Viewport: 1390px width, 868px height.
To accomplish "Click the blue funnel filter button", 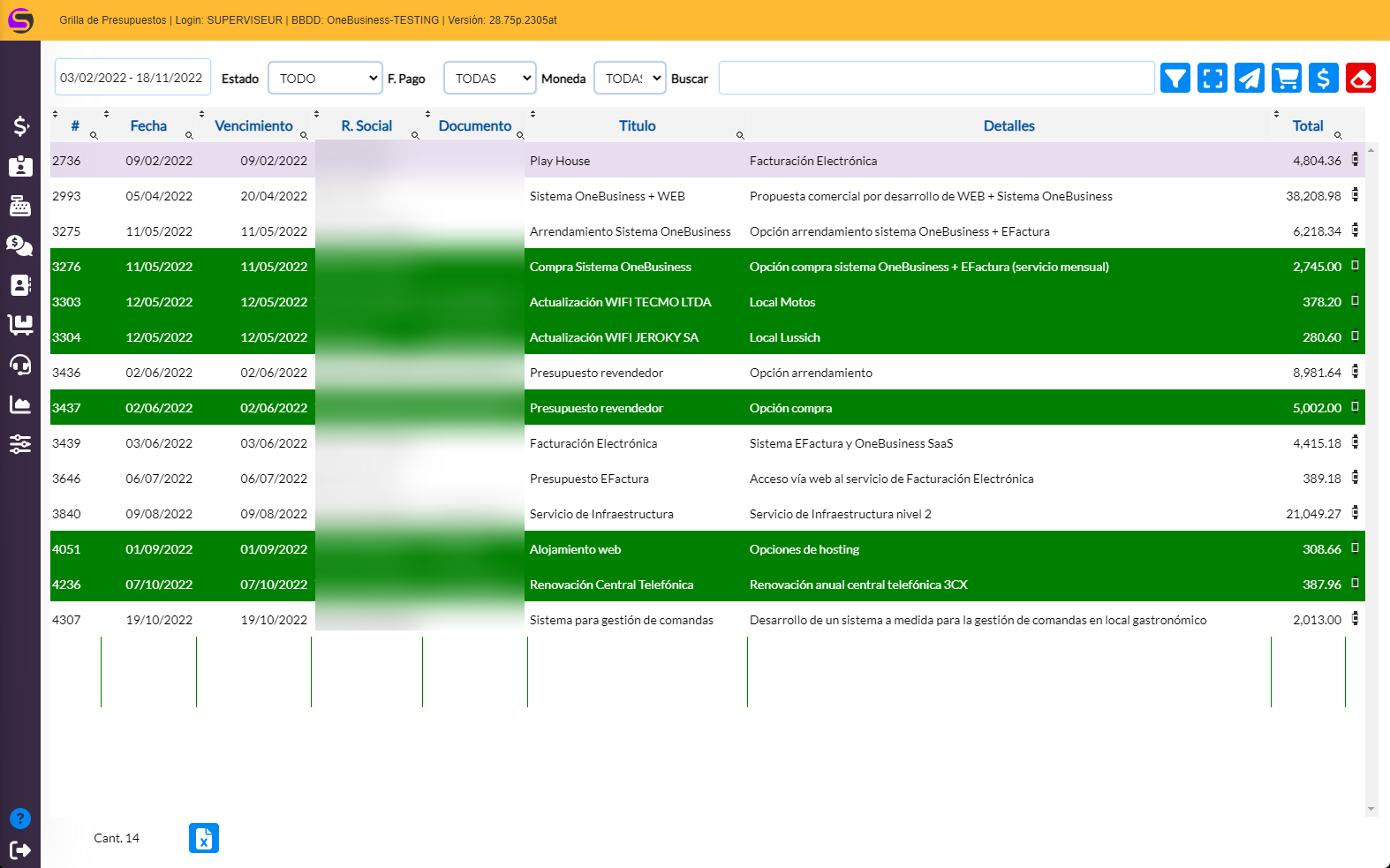I will click(1175, 79).
